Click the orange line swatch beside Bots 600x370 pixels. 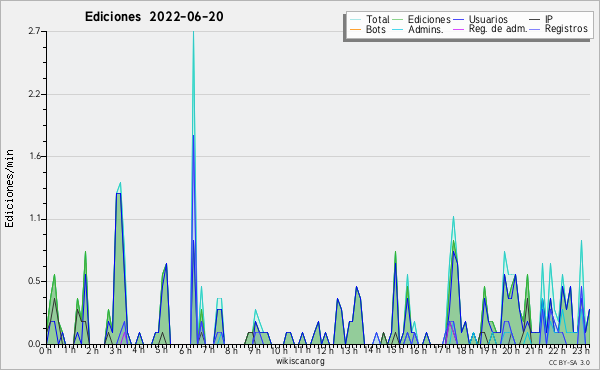[355, 29]
